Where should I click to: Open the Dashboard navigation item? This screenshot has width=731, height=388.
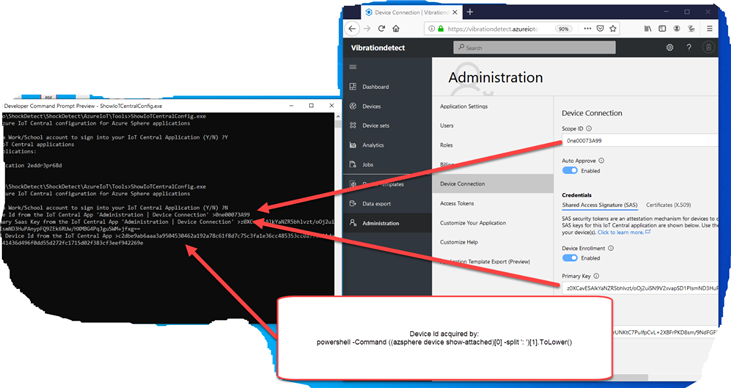coord(376,87)
